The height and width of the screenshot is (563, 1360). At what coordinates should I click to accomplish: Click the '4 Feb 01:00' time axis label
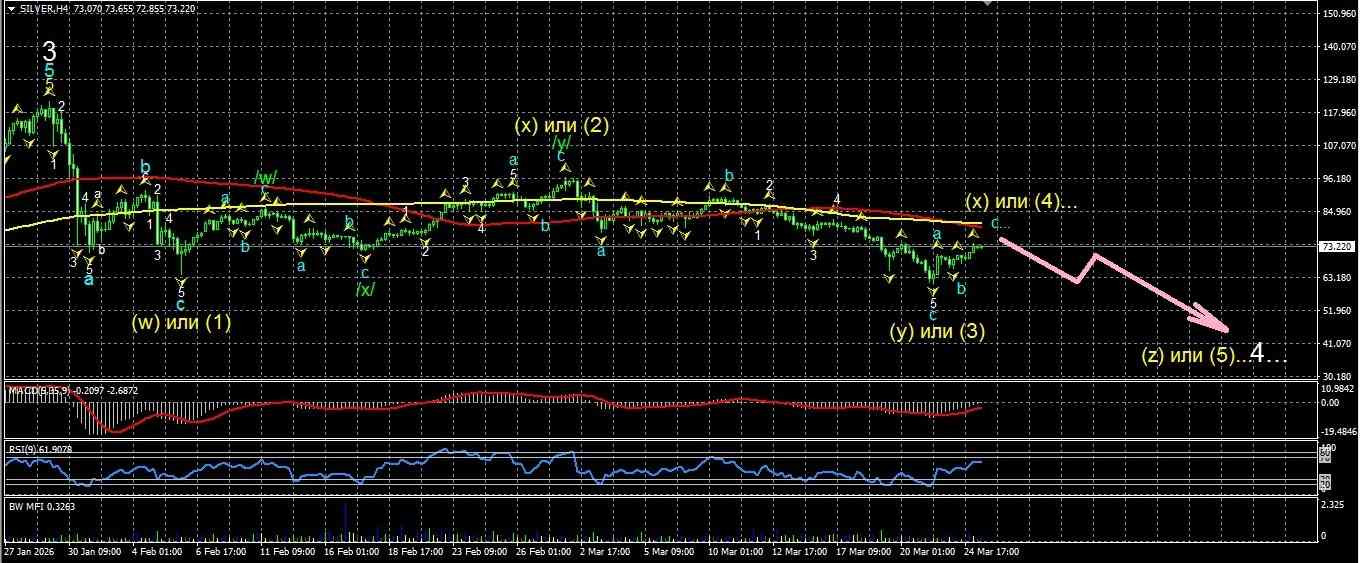158,551
